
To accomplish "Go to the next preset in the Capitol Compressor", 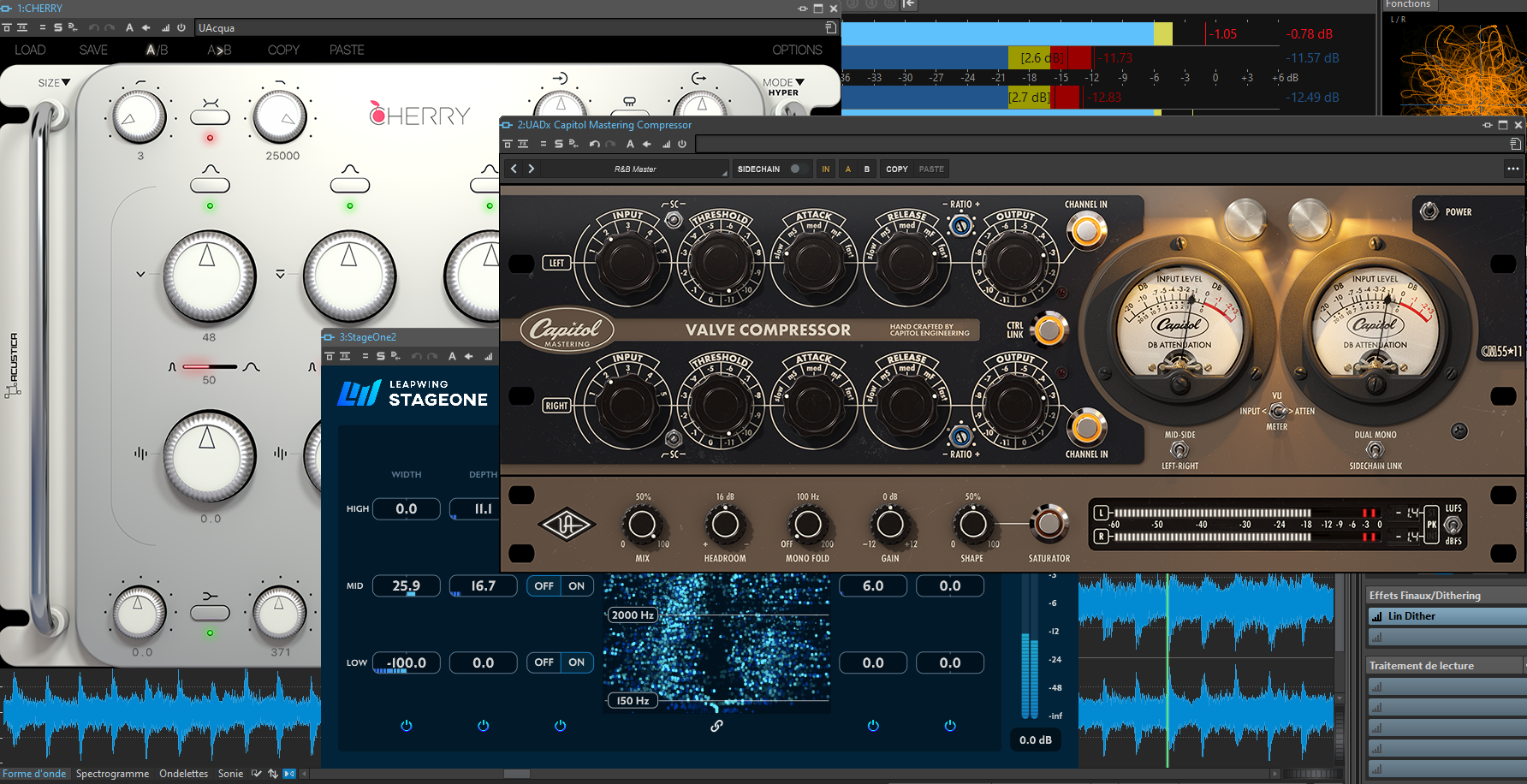I will pos(532,169).
